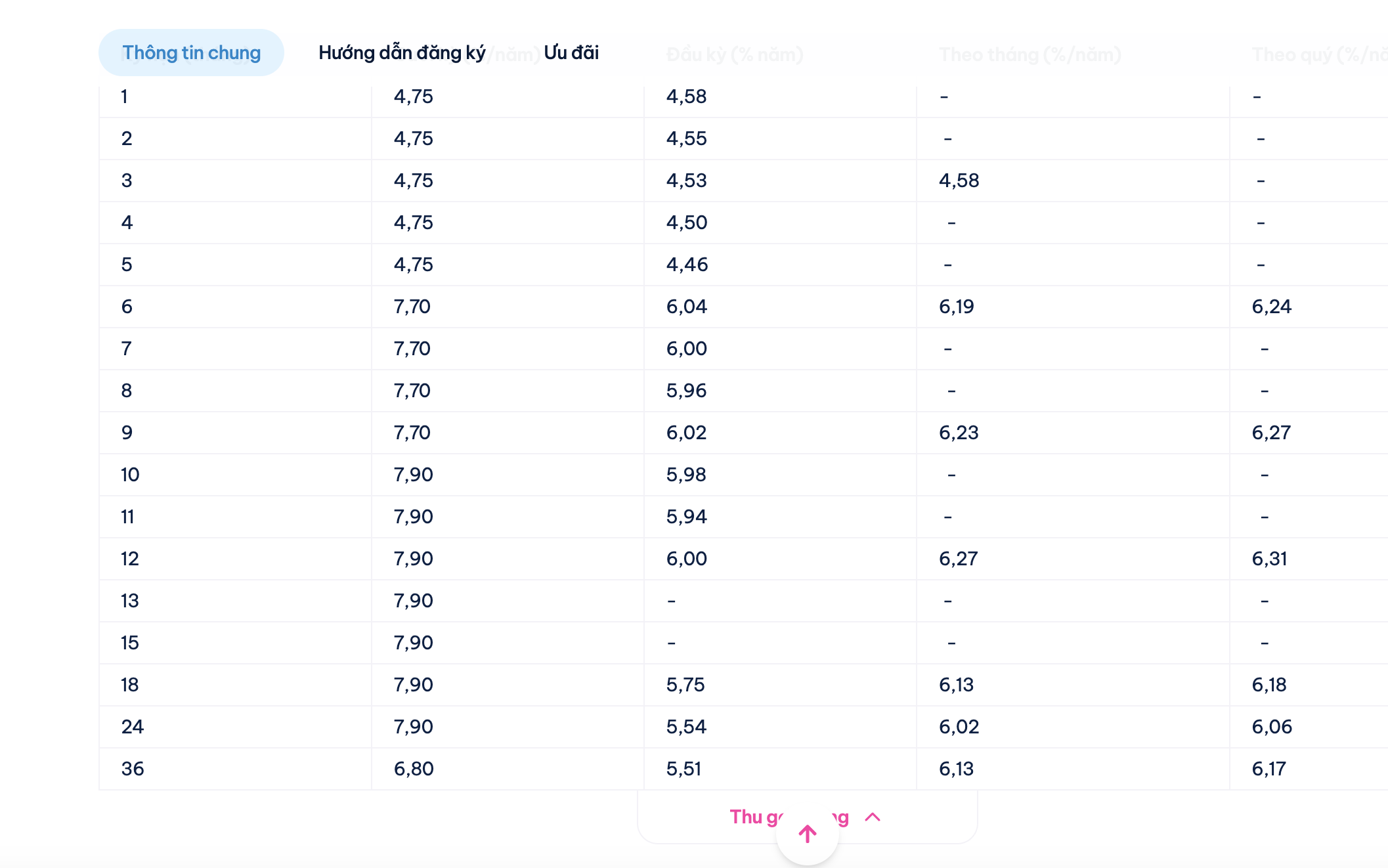This screenshot has height=868, width=1388.
Task: Click the 'Thu gọn' collapse text
Action: 755,817
